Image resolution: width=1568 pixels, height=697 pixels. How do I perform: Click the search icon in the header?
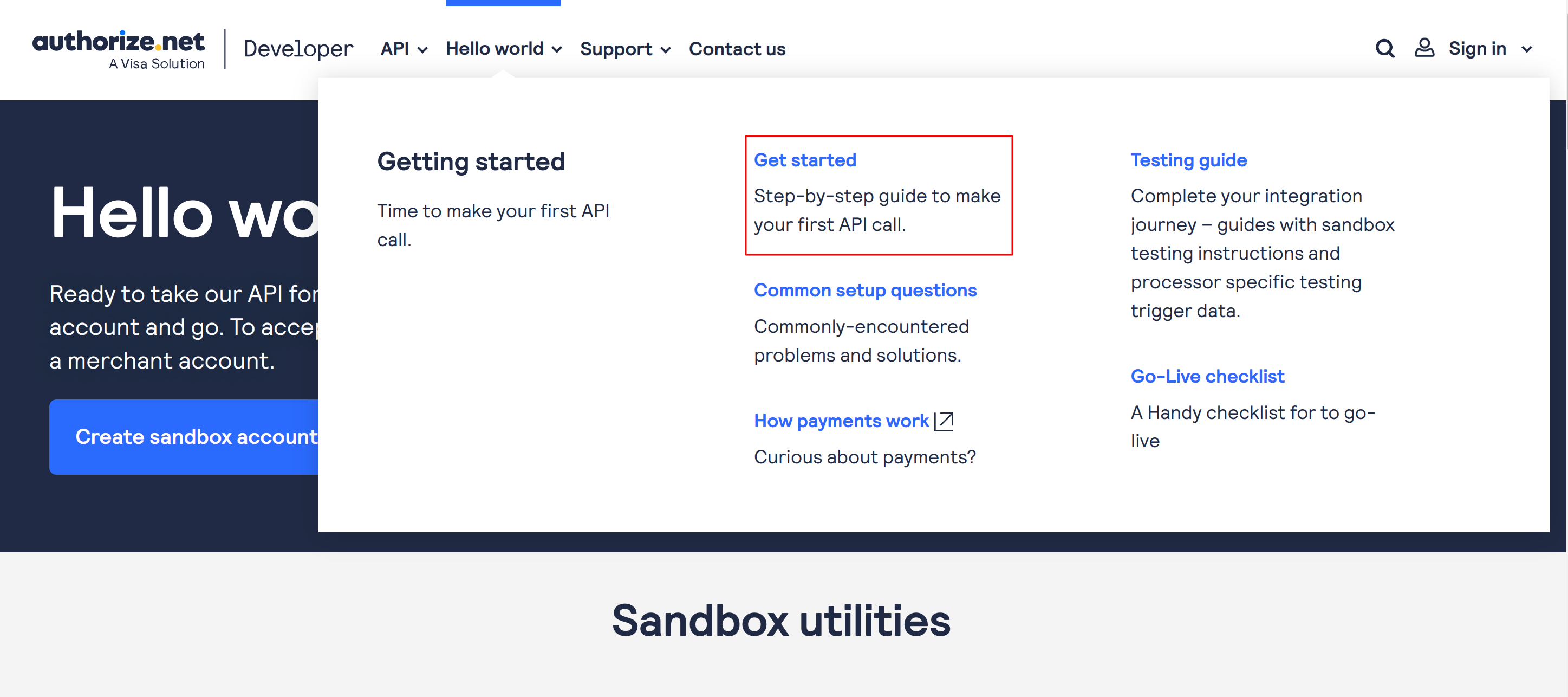click(1384, 48)
